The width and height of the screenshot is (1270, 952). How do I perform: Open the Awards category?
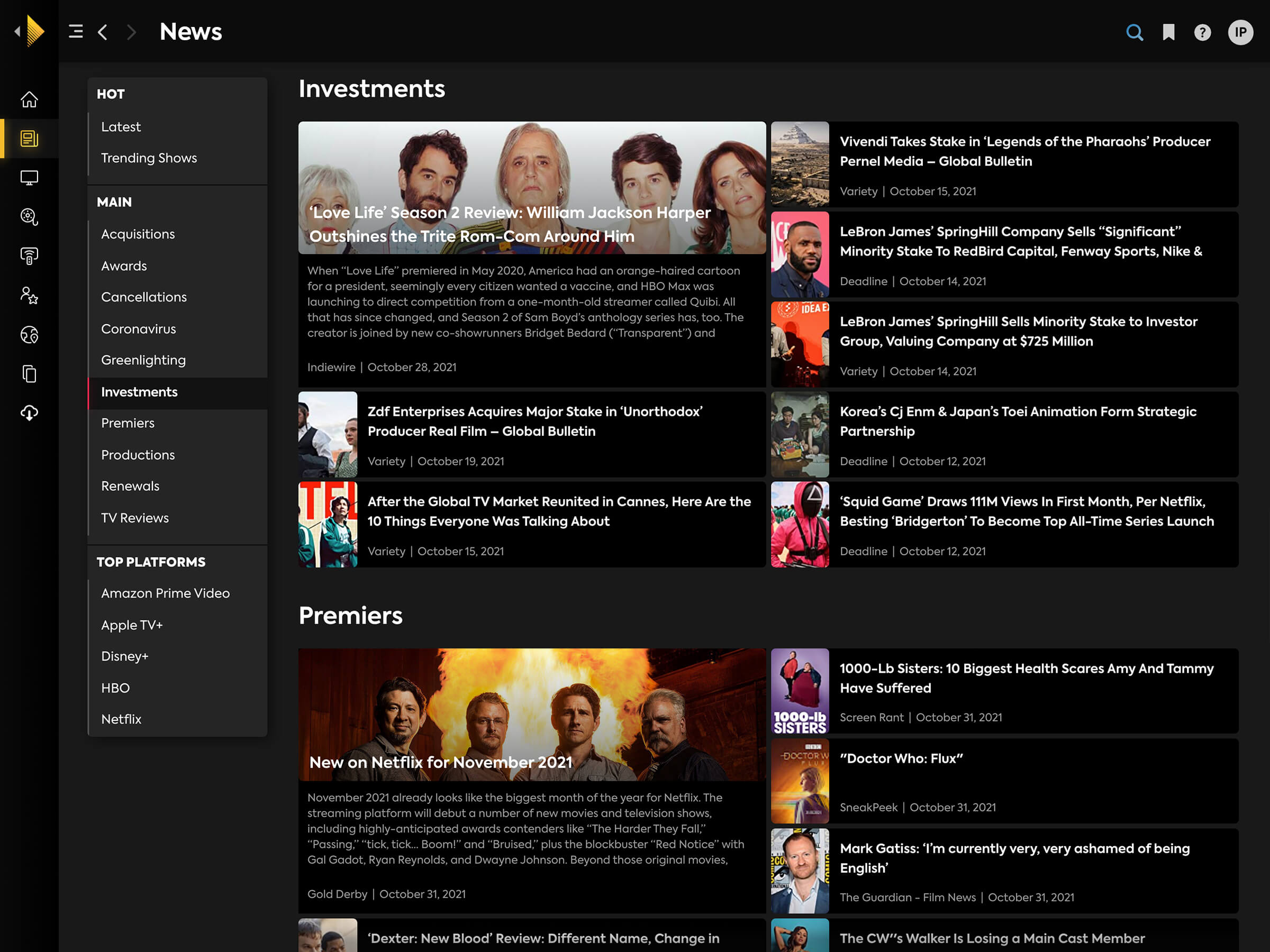tap(178, 266)
